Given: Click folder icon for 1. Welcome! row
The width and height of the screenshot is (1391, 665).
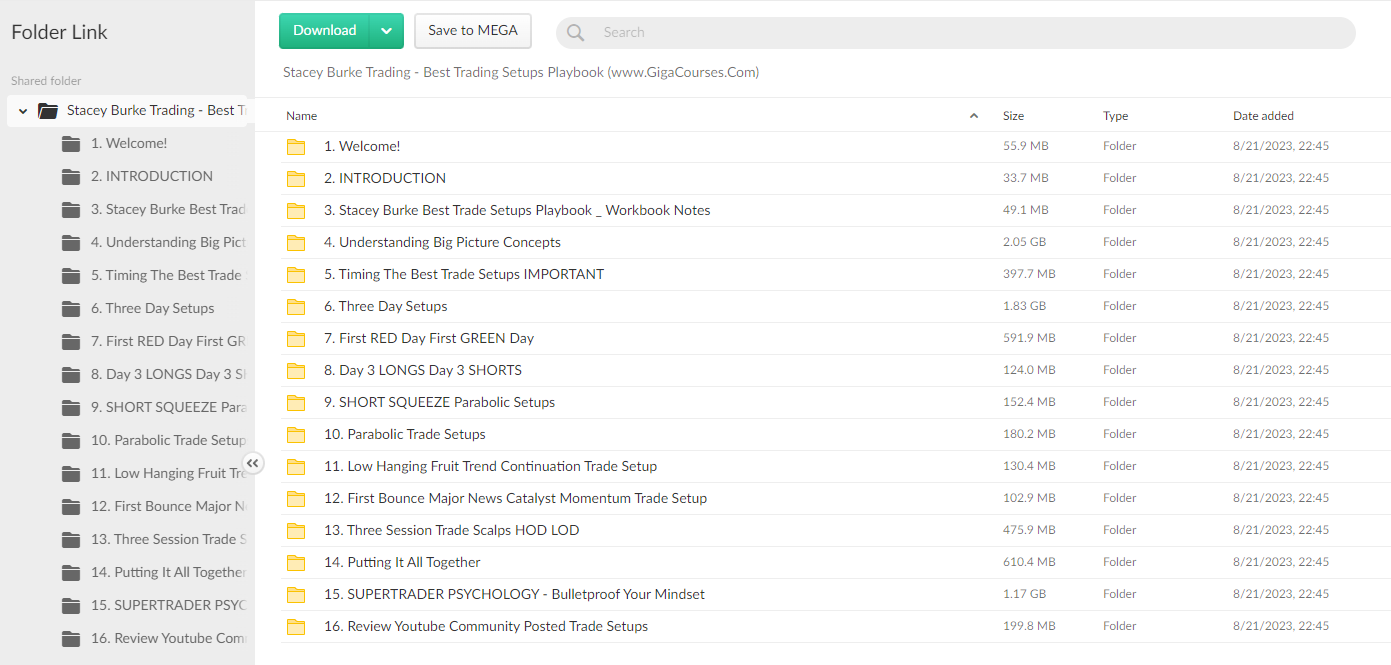Looking at the screenshot, I should [x=296, y=147].
